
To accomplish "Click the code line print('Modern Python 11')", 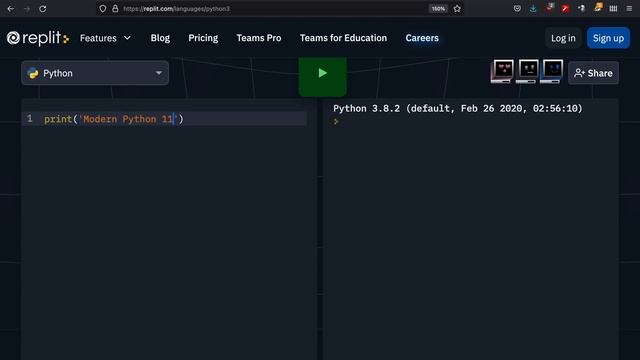I will click(114, 119).
